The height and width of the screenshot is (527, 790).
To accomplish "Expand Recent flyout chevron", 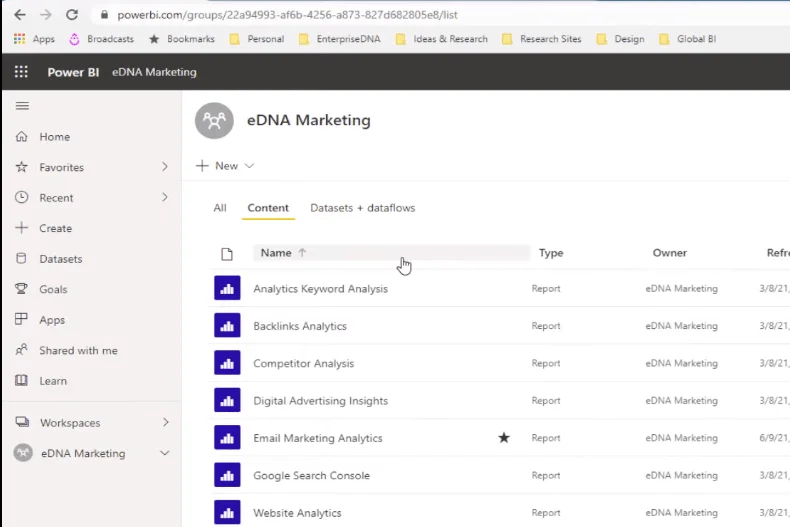I will point(165,197).
